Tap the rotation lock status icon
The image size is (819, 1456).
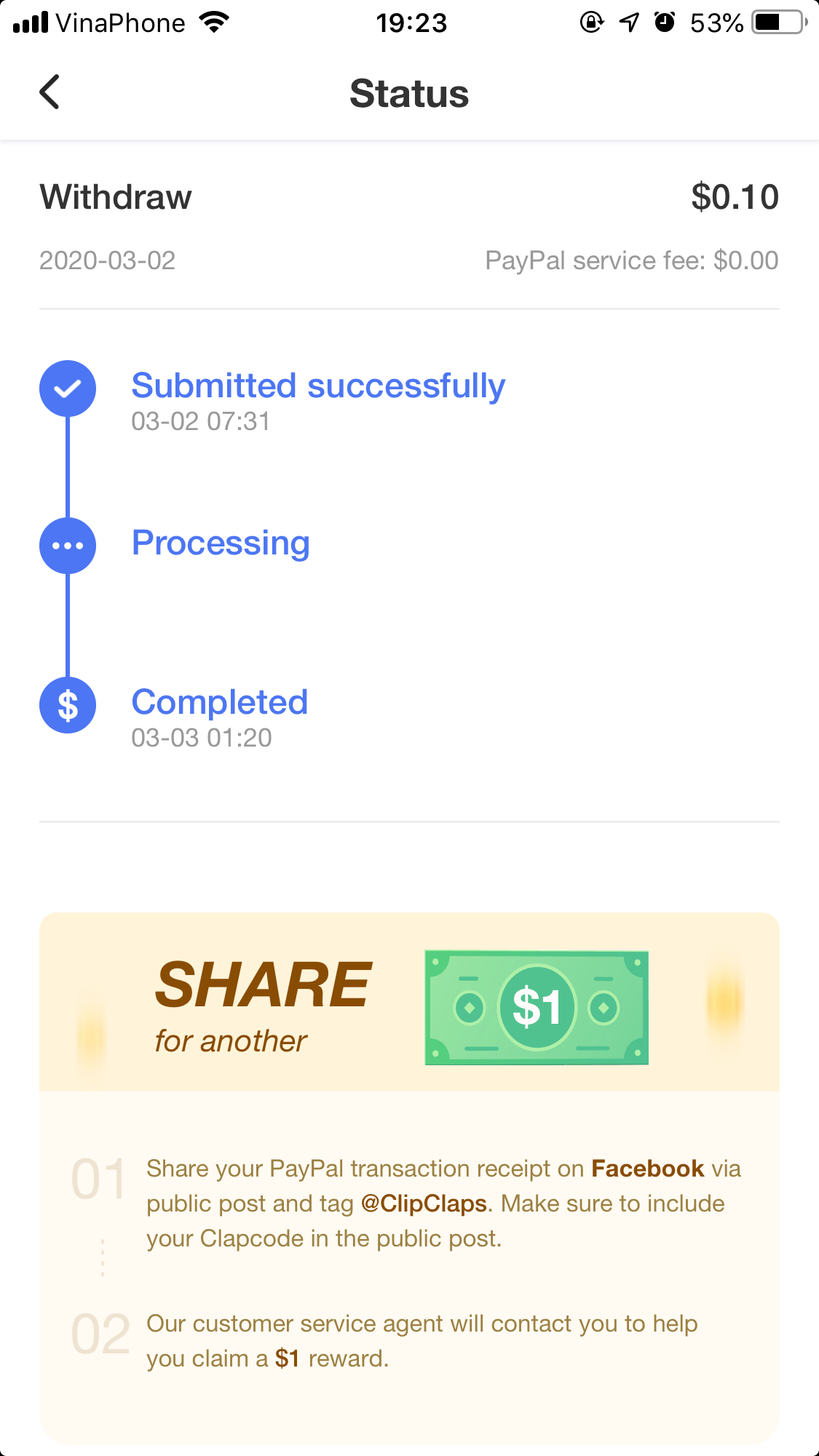pyautogui.click(x=592, y=23)
